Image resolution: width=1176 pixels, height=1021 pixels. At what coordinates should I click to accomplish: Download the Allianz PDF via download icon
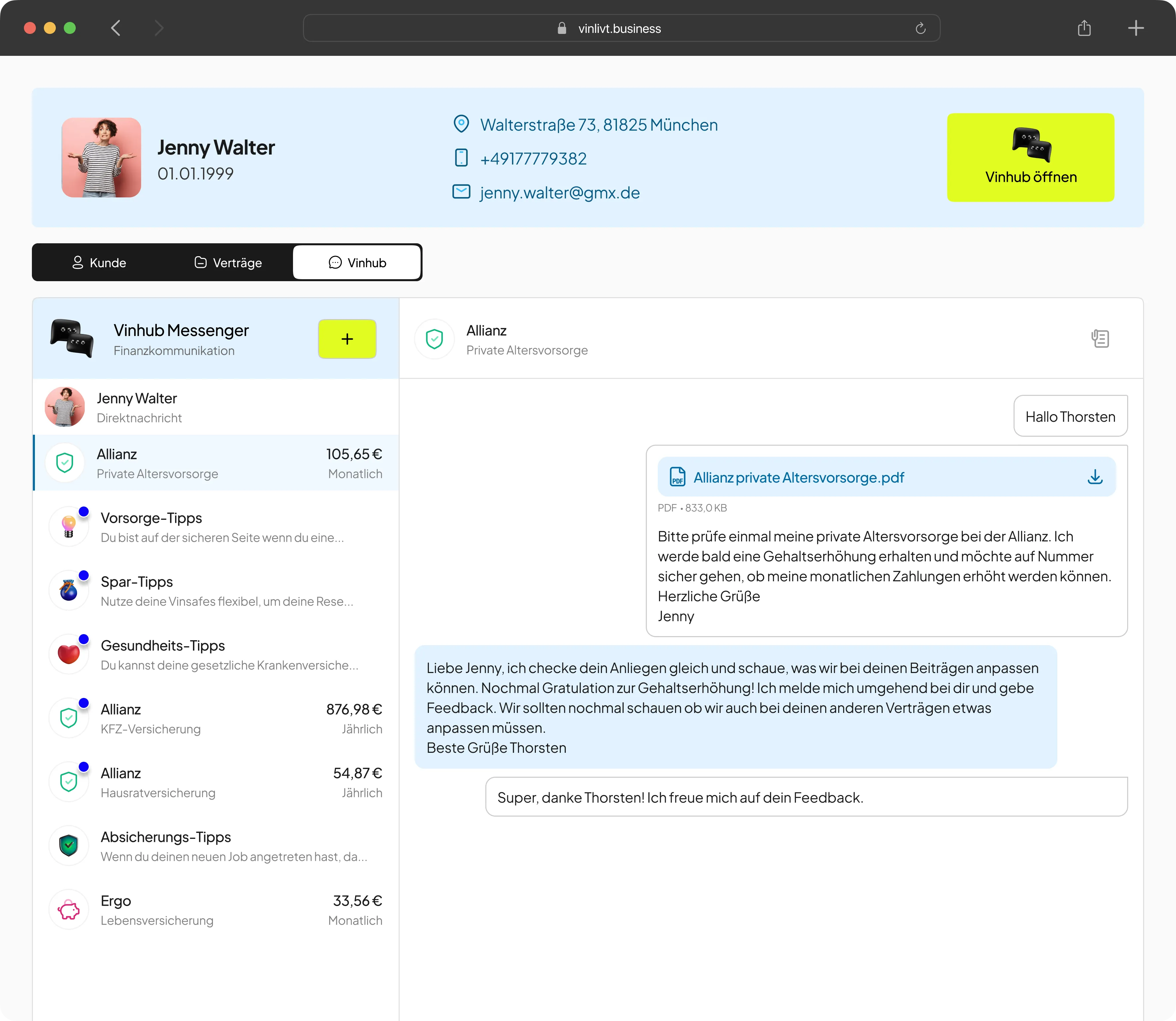[1095, 477]
